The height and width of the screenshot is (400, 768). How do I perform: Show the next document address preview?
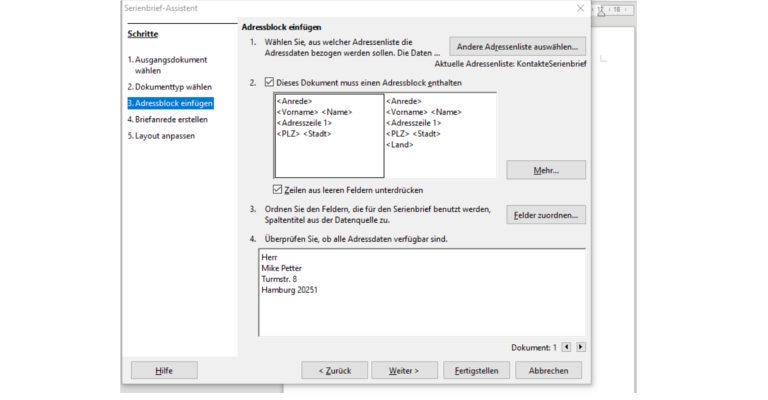point(581,347)
